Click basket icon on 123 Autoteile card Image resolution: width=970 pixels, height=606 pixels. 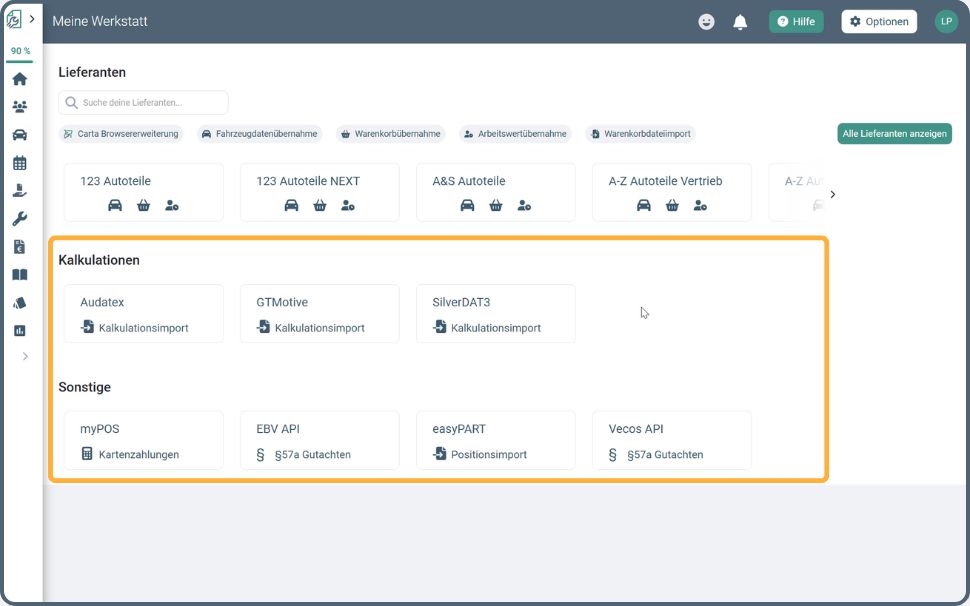coord(144,206)
